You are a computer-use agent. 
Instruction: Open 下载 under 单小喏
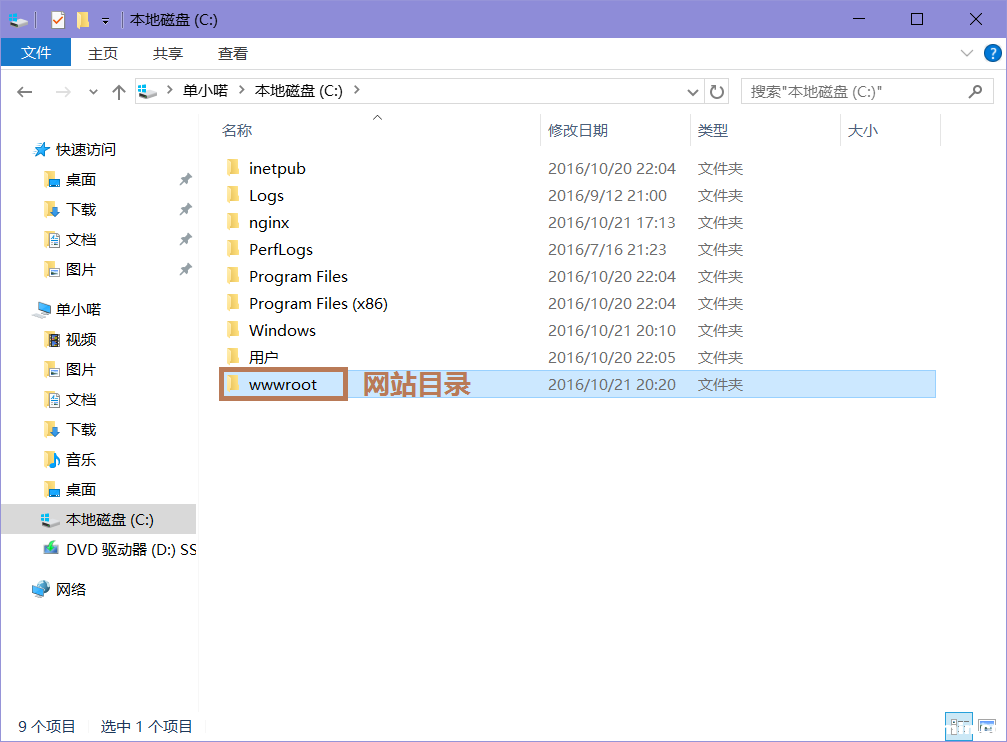(x=81, y=430)
